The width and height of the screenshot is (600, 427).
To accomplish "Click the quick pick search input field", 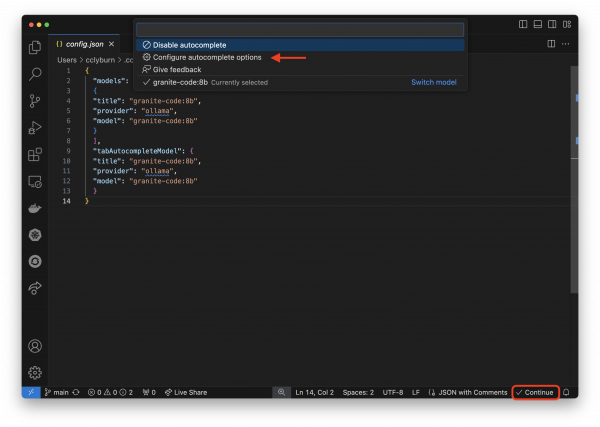I will 300,30.
